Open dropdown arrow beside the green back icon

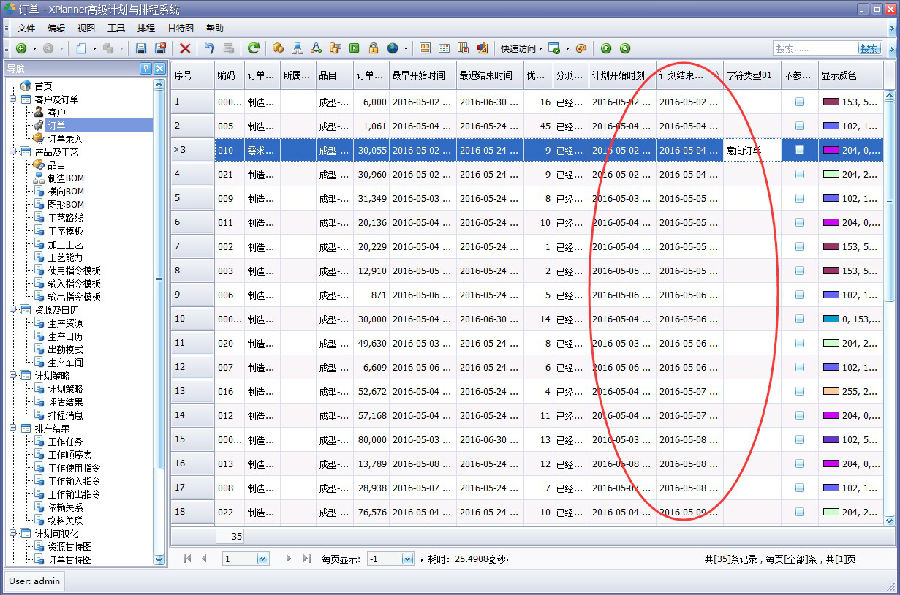click(34, 49)
